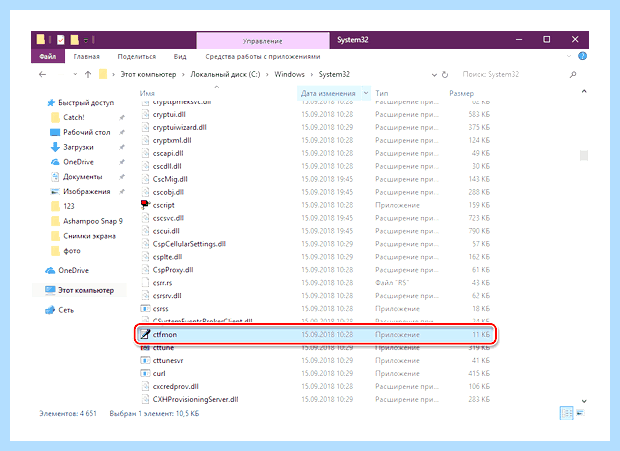Open the Дата изменения filter dropdown arrow

[366, 93]
